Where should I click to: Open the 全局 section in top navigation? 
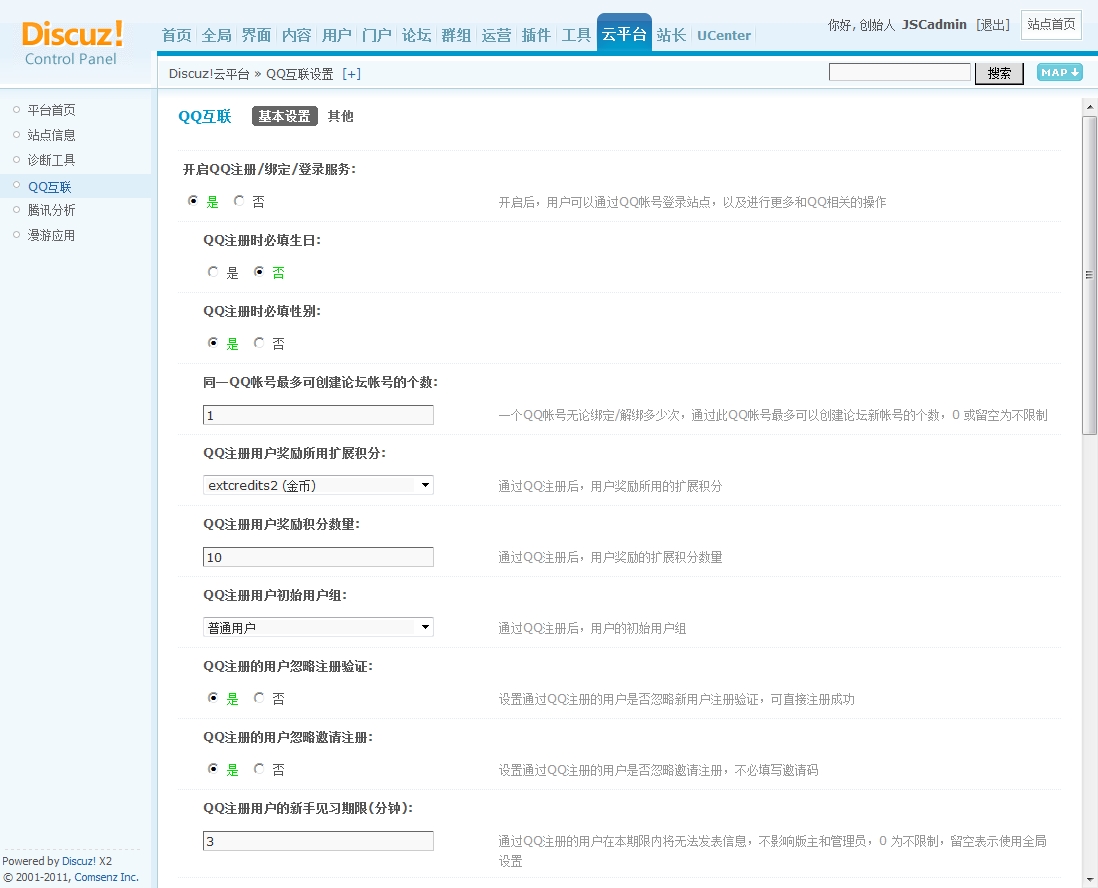[216, 34]
